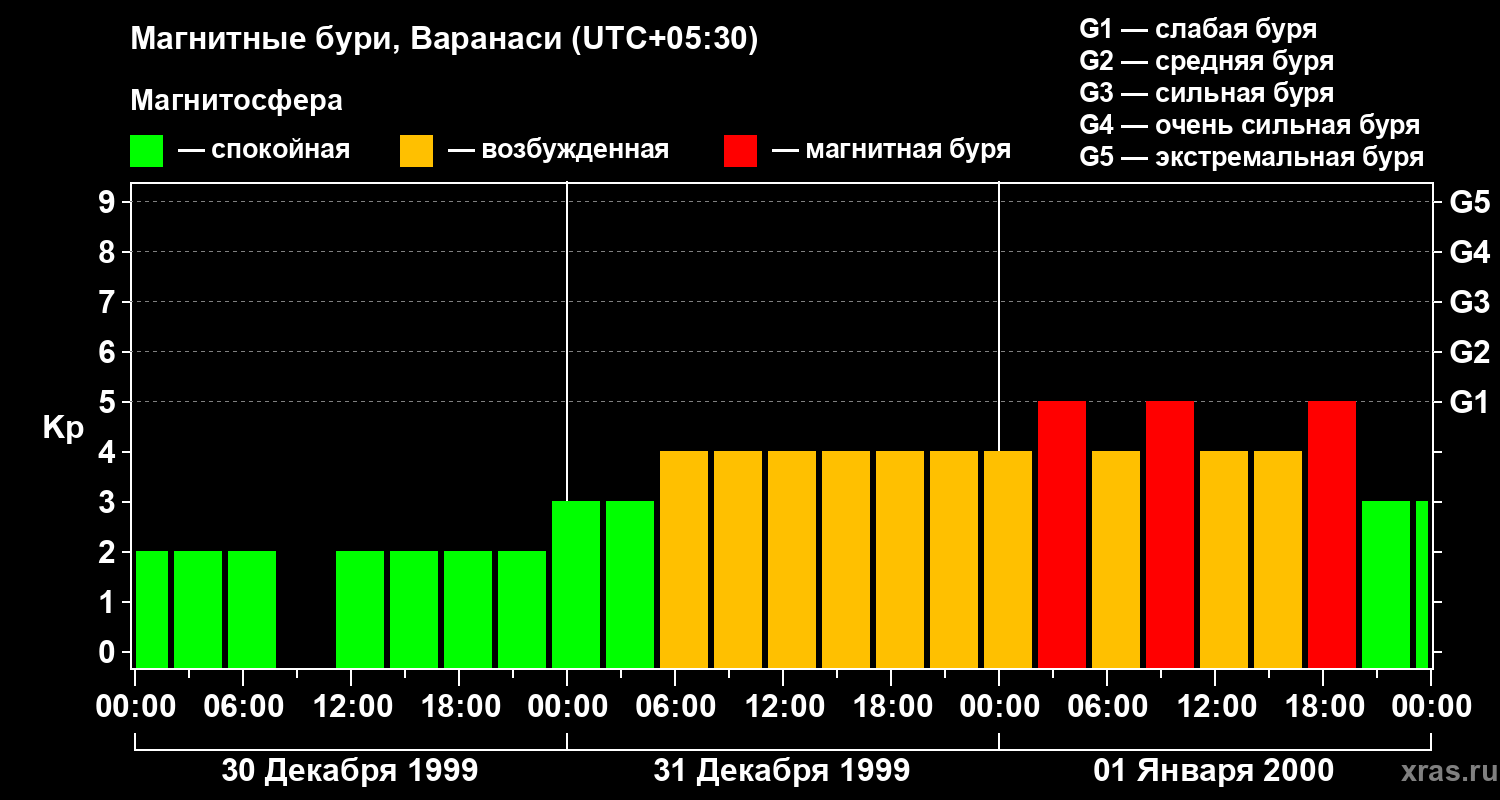Click the G2 label on right axis
Image resolution: width=1500 pixels, height=800 pixels.
(1469, 352)
